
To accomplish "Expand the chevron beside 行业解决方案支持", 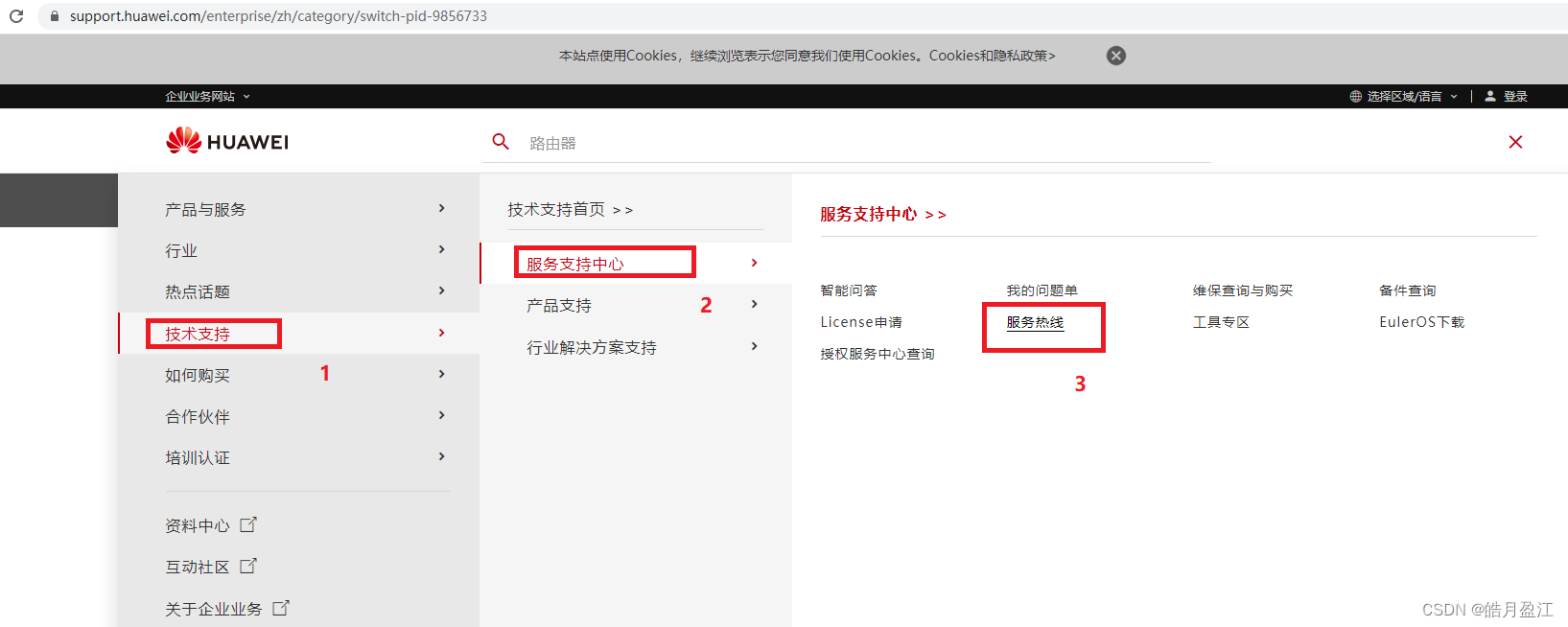I will [755, 346].
